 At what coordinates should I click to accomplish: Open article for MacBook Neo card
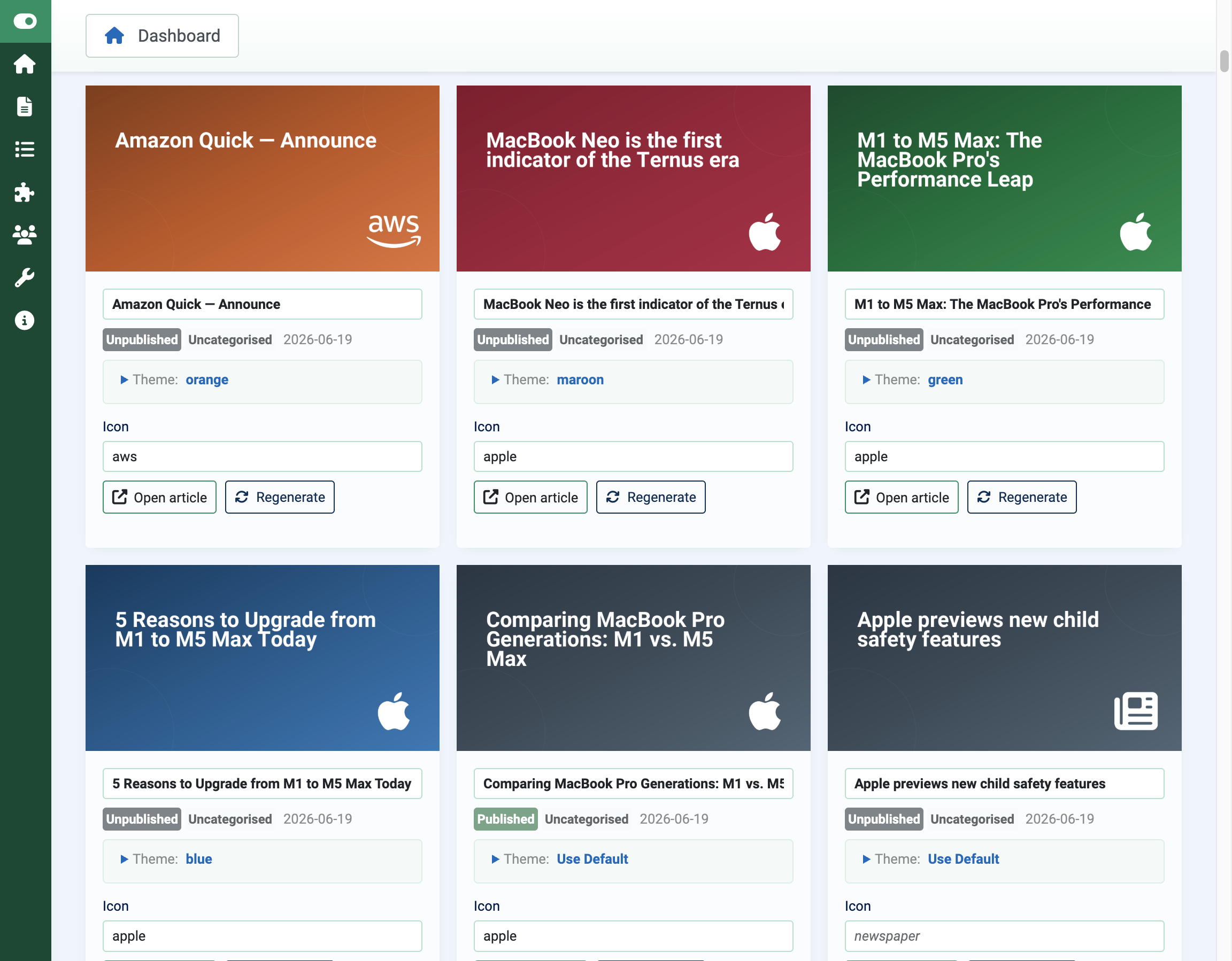[531, 497]
